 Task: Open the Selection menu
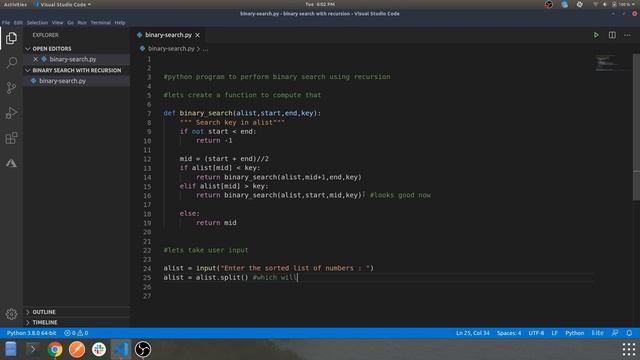[38, 23]
